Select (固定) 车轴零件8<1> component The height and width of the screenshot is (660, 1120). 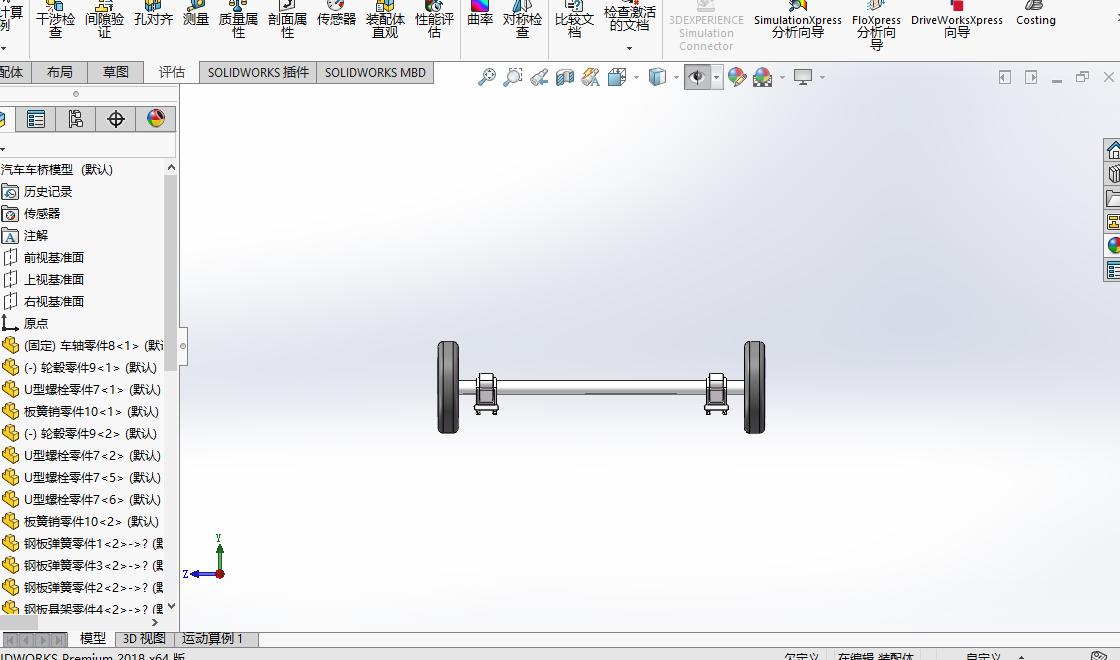(93, 346)
